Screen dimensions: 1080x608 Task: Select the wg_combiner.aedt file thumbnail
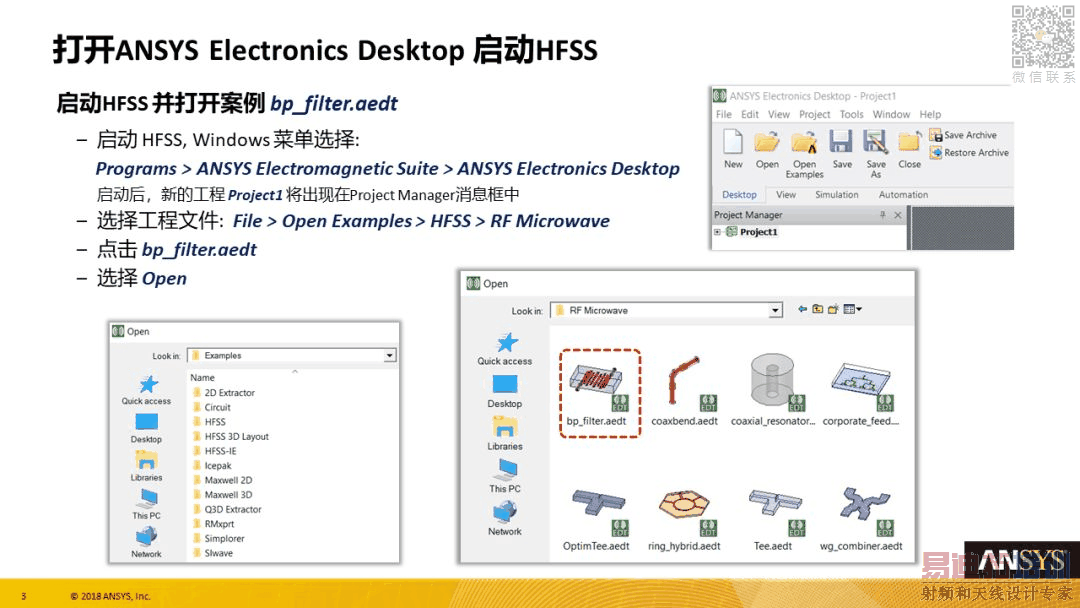click(861, 518)
